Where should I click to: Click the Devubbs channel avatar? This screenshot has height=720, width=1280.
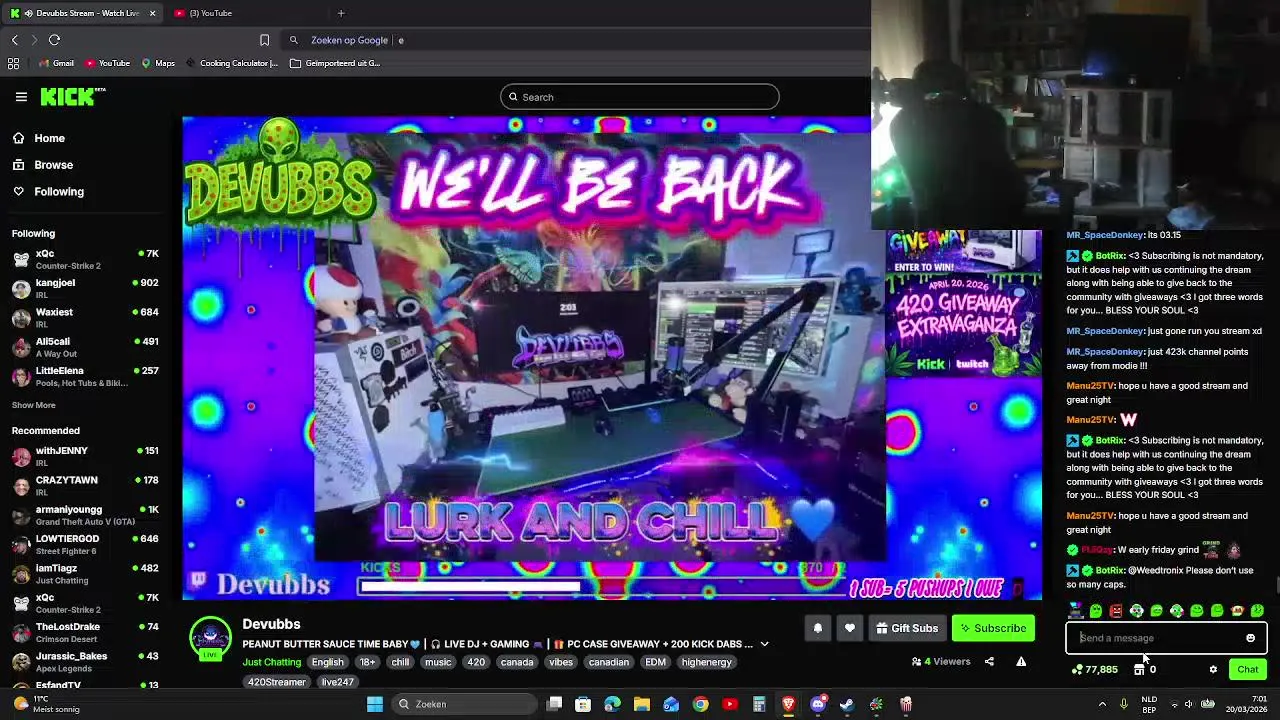click(210, 638)
